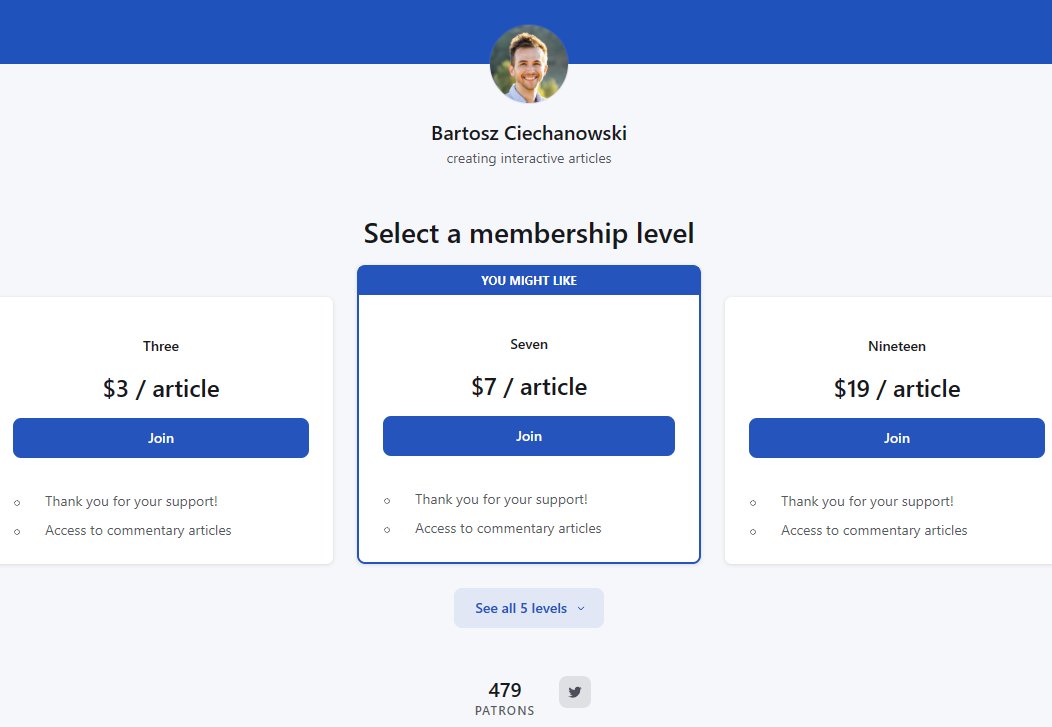This screenshot has height=727, width=1052.
Task: Click the 479 patrons count
Action: pos(505,690)
